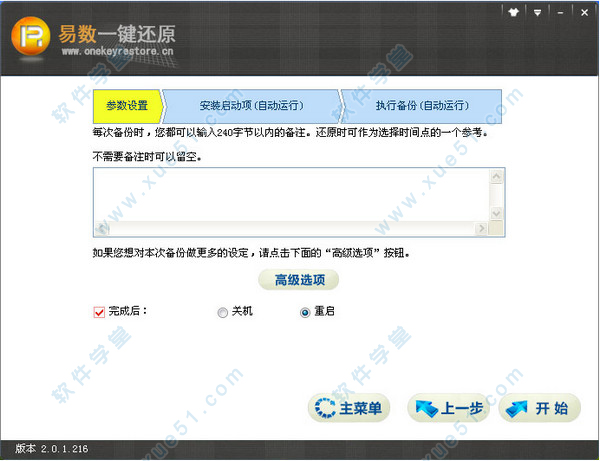Screen dimensions: 600x461
Task: Go back to 主菜单 main menu
Action: [x=349, y=408]
